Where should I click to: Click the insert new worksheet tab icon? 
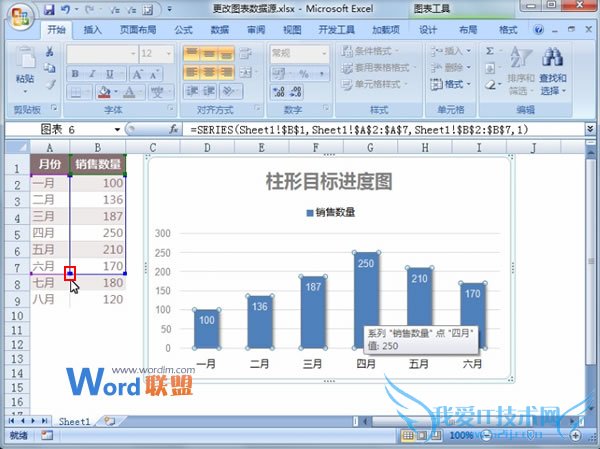(109, 421)
